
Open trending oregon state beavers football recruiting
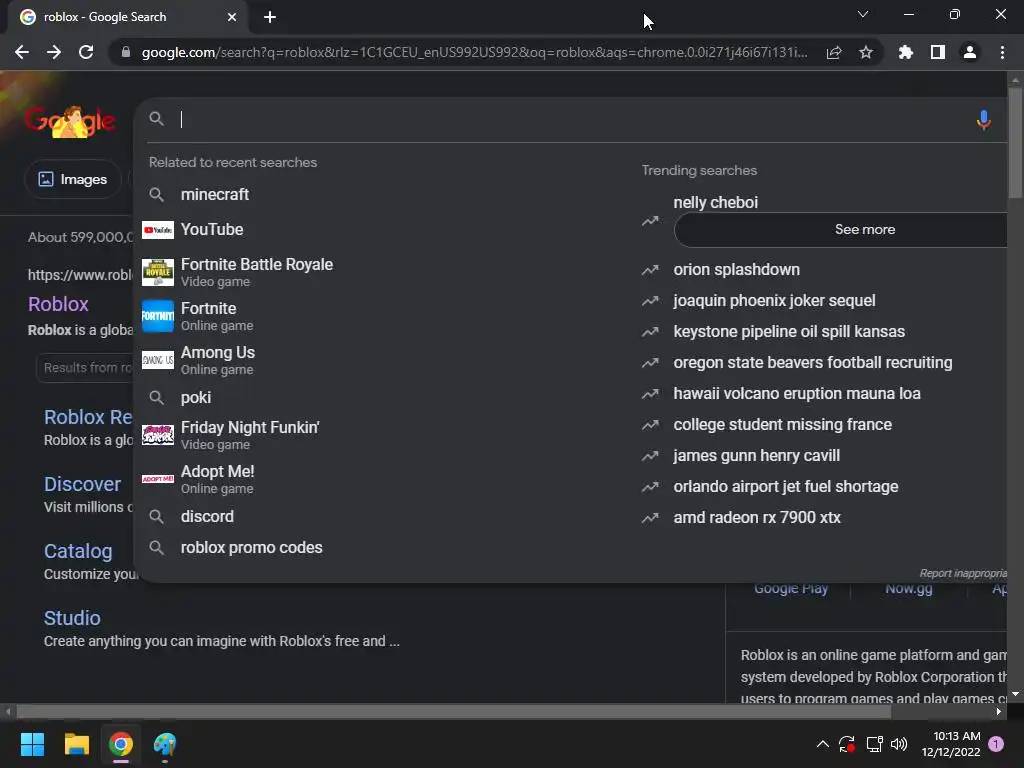[813, 362]
